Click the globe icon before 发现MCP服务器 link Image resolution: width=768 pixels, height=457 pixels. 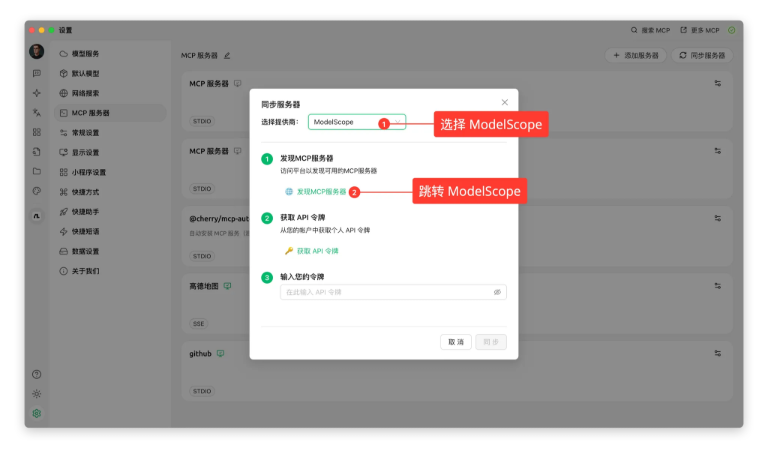(289, 192)
